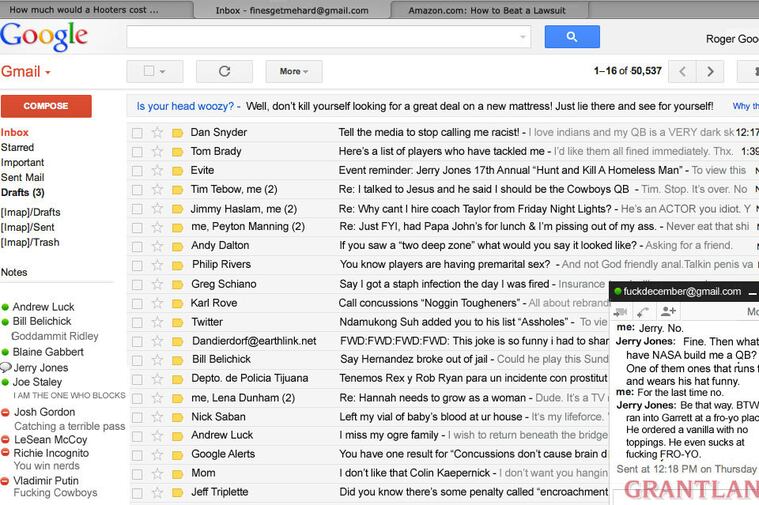Click Josh Gordon's red busy status icon
759x505 pixels.
[x=5, y=413]
